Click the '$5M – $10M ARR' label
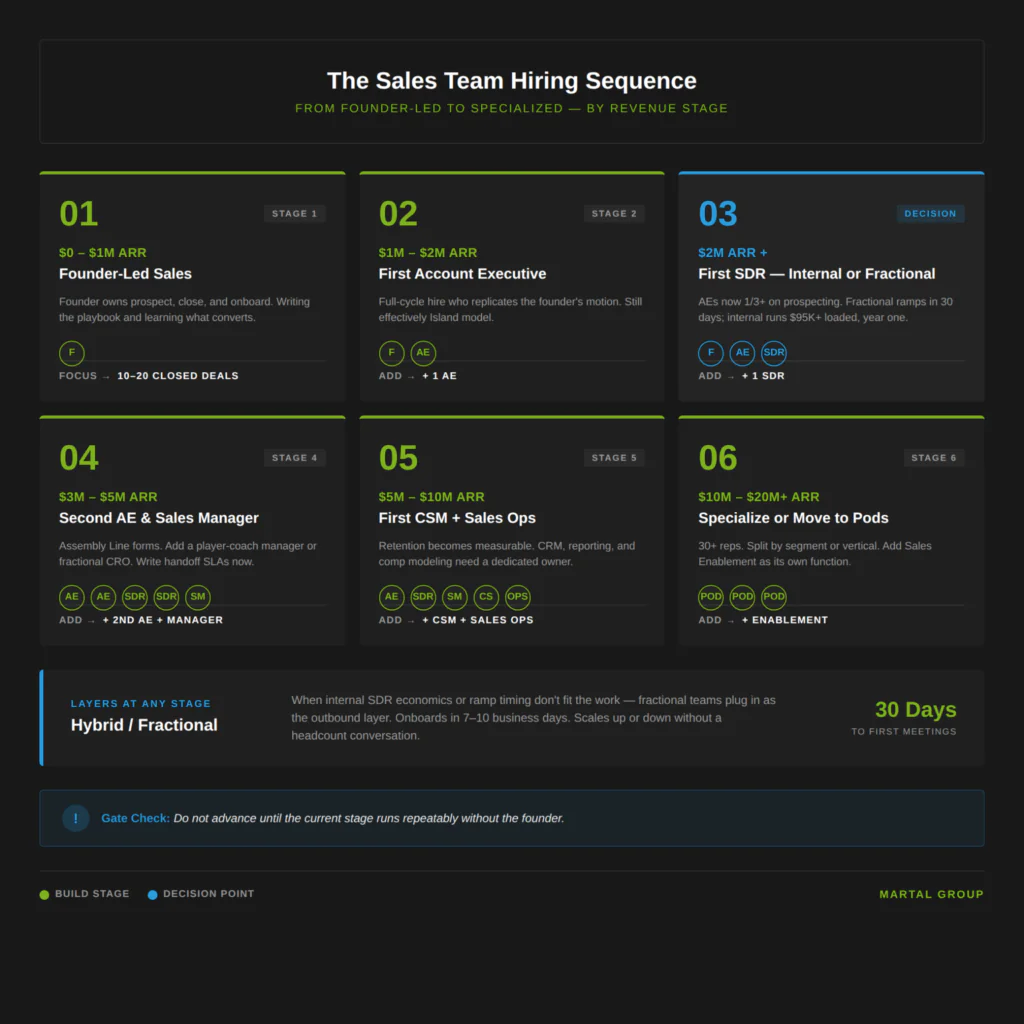 (432, 497)
